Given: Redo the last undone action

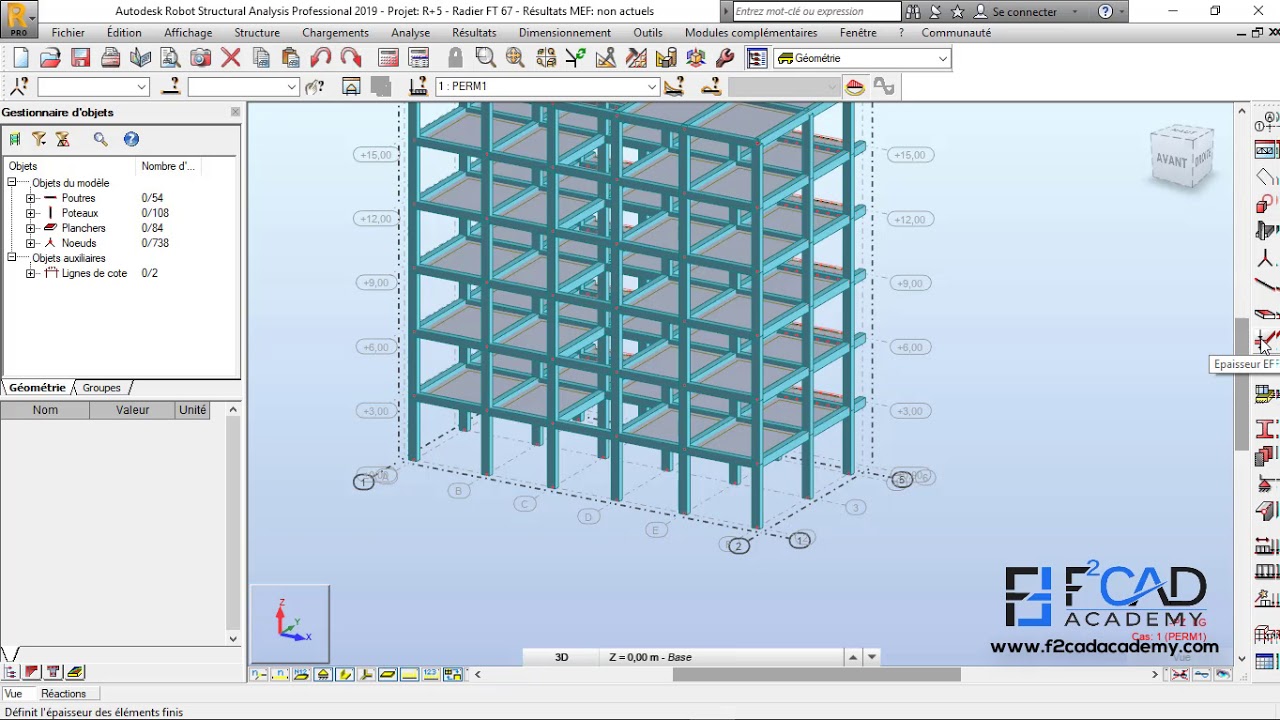Looking at the screenshot, I should click(350, 58).
